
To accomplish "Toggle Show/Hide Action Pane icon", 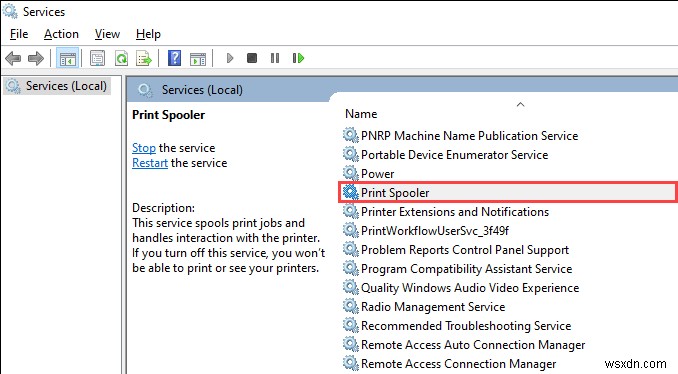I will [198, 58].
